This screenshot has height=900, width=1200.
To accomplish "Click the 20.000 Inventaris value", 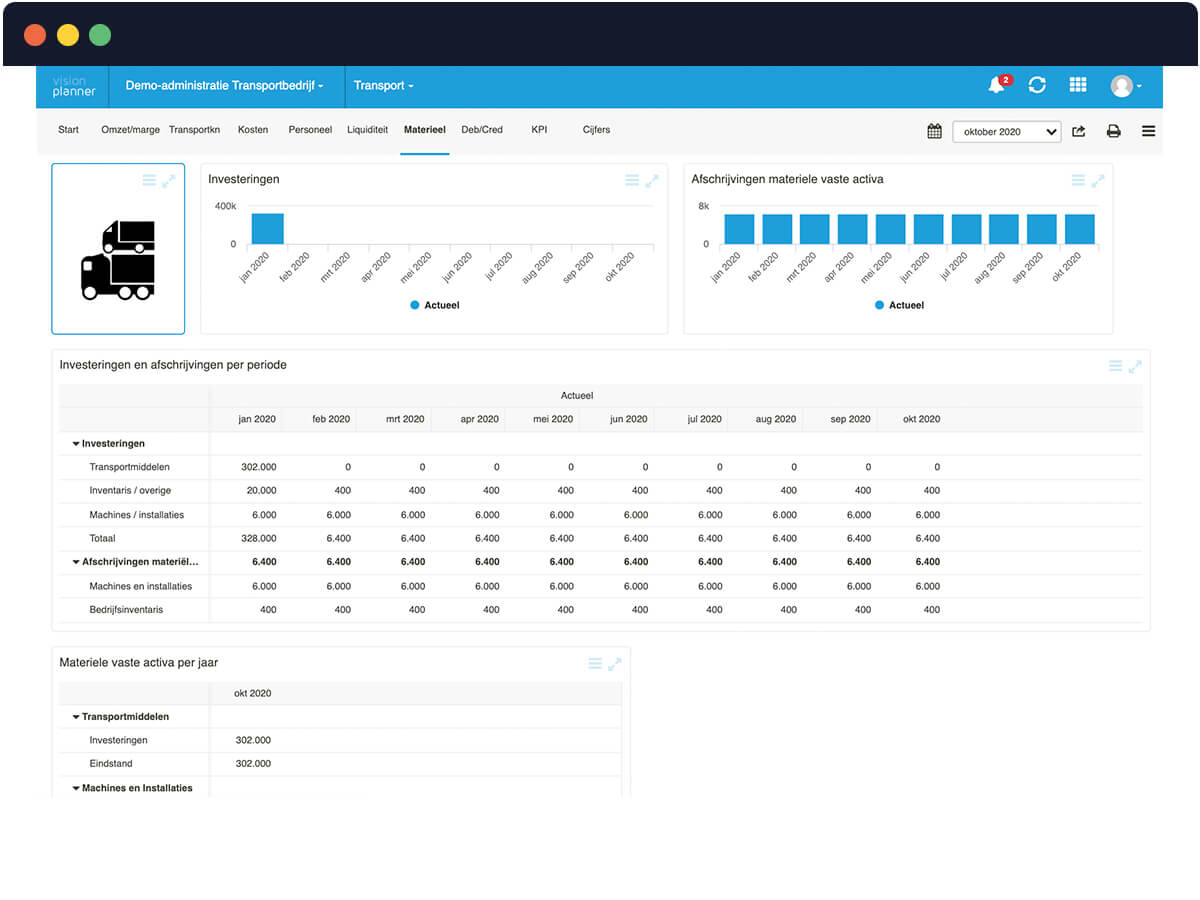I will (x=262, y=491).
